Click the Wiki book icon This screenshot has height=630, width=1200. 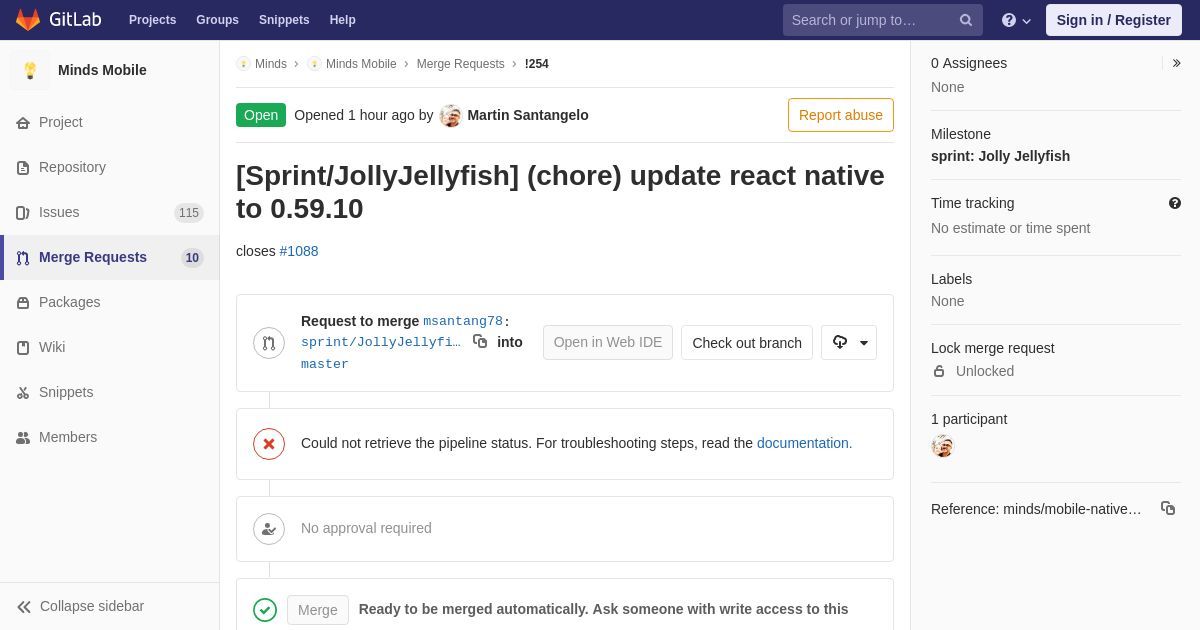click(x=23, y=348)
